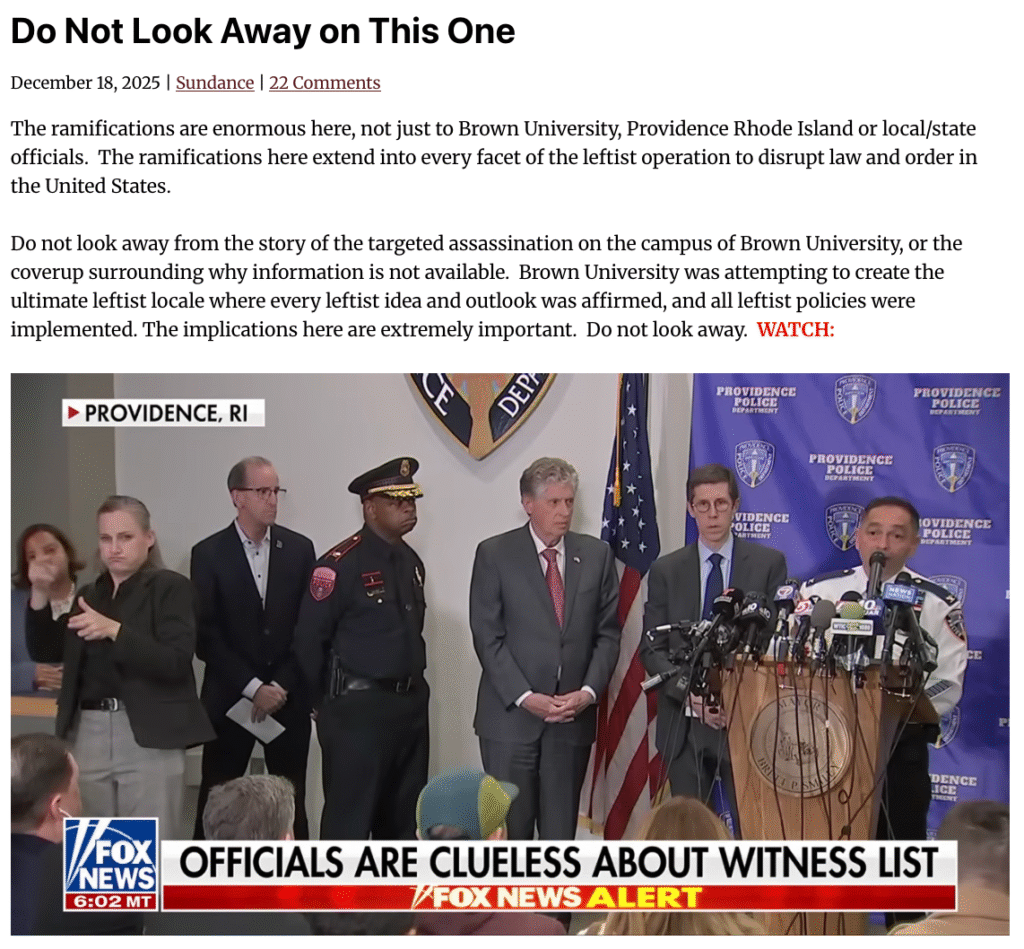The image size is (1024, 949).
Task: Click the 6:02 MT time box
Action: point(111,902)
